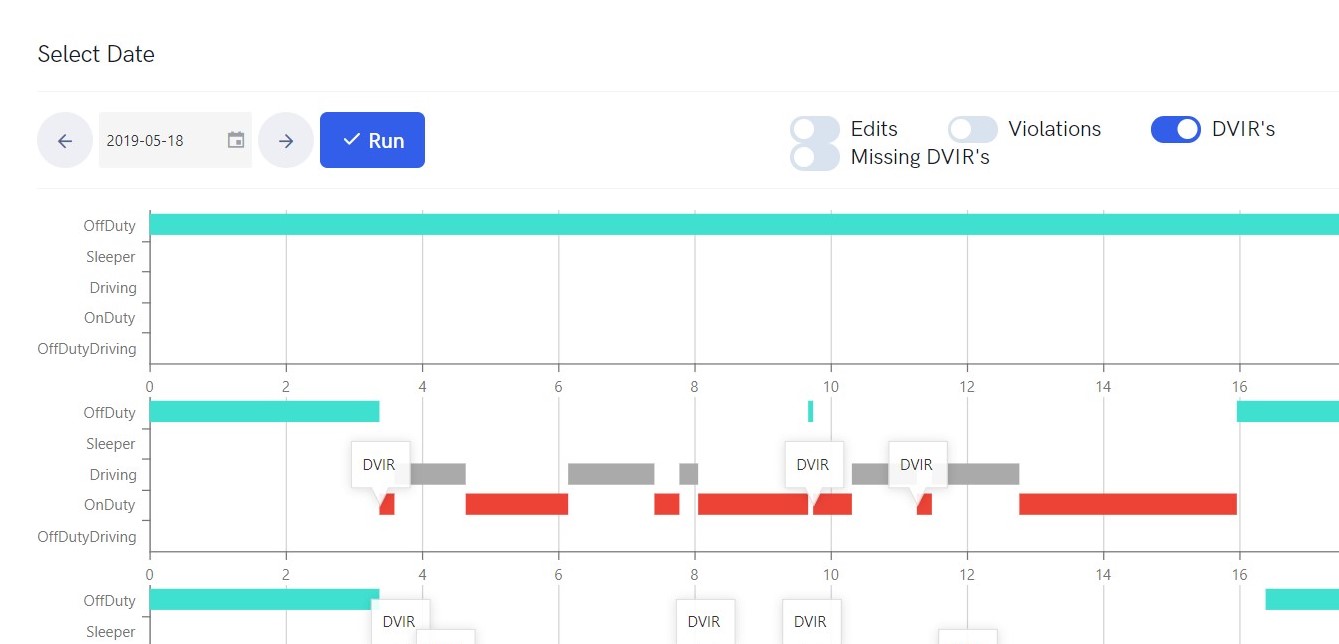
Task: Click the third chart's DVIR marker near hour 4
Action: pyautogui.click(x=400, y=621)
